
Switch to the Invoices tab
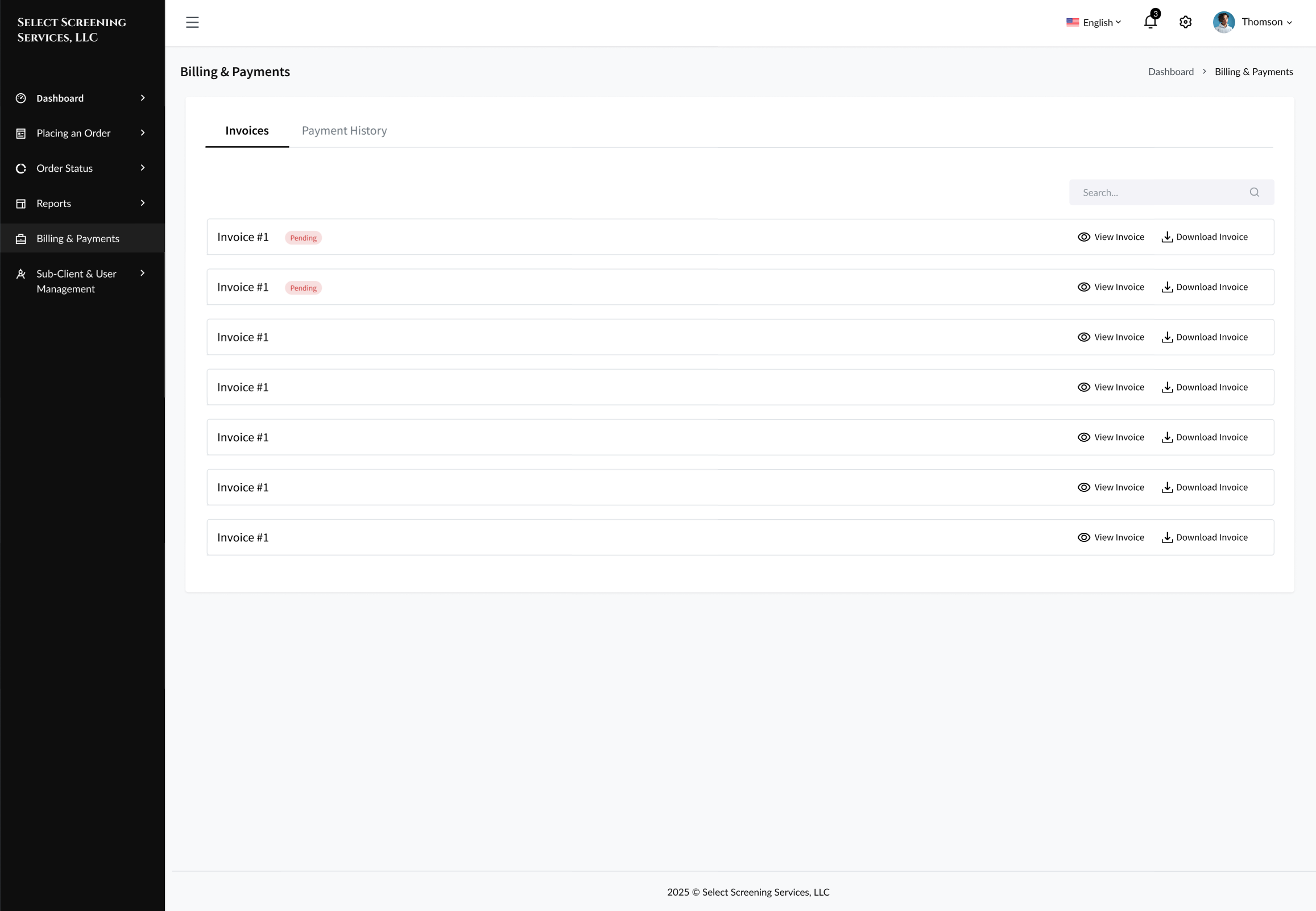click(x=247, y=131)
